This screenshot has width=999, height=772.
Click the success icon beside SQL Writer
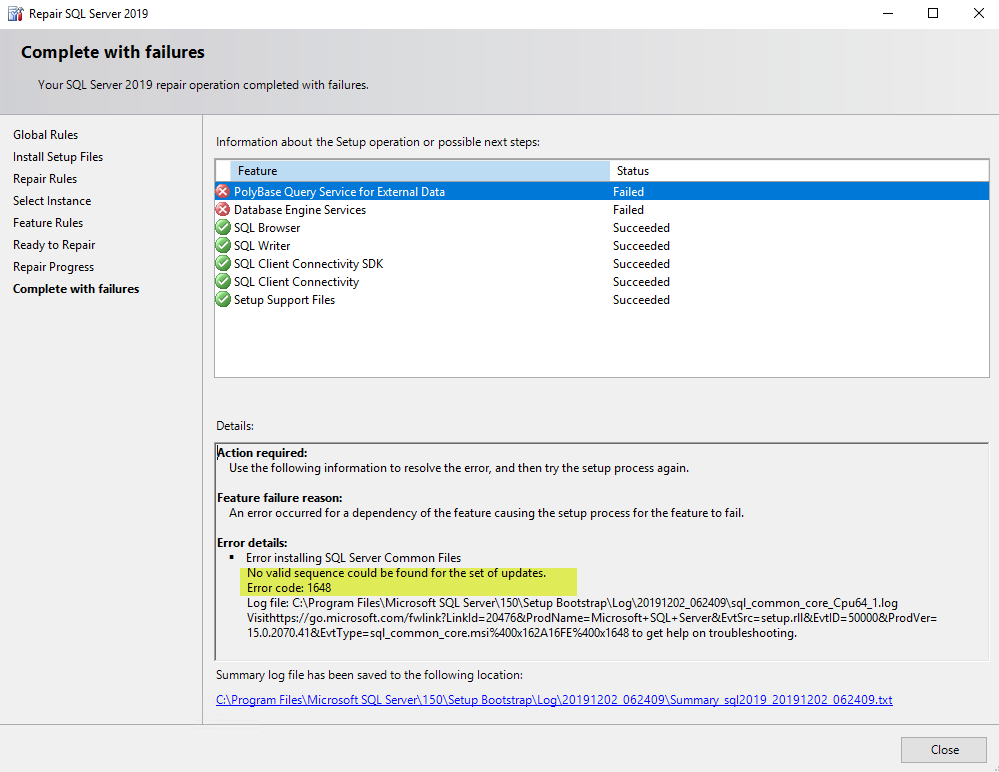[222, 245]
